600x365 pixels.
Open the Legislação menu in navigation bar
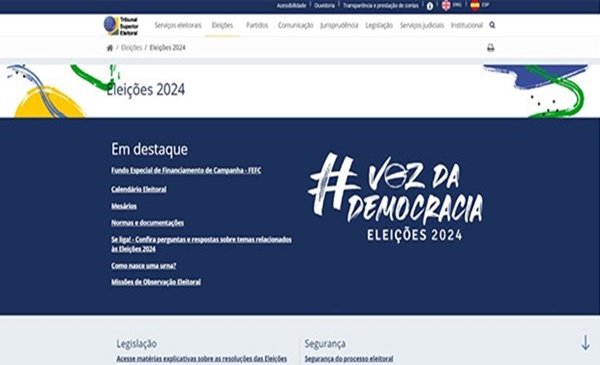(379, 25)
